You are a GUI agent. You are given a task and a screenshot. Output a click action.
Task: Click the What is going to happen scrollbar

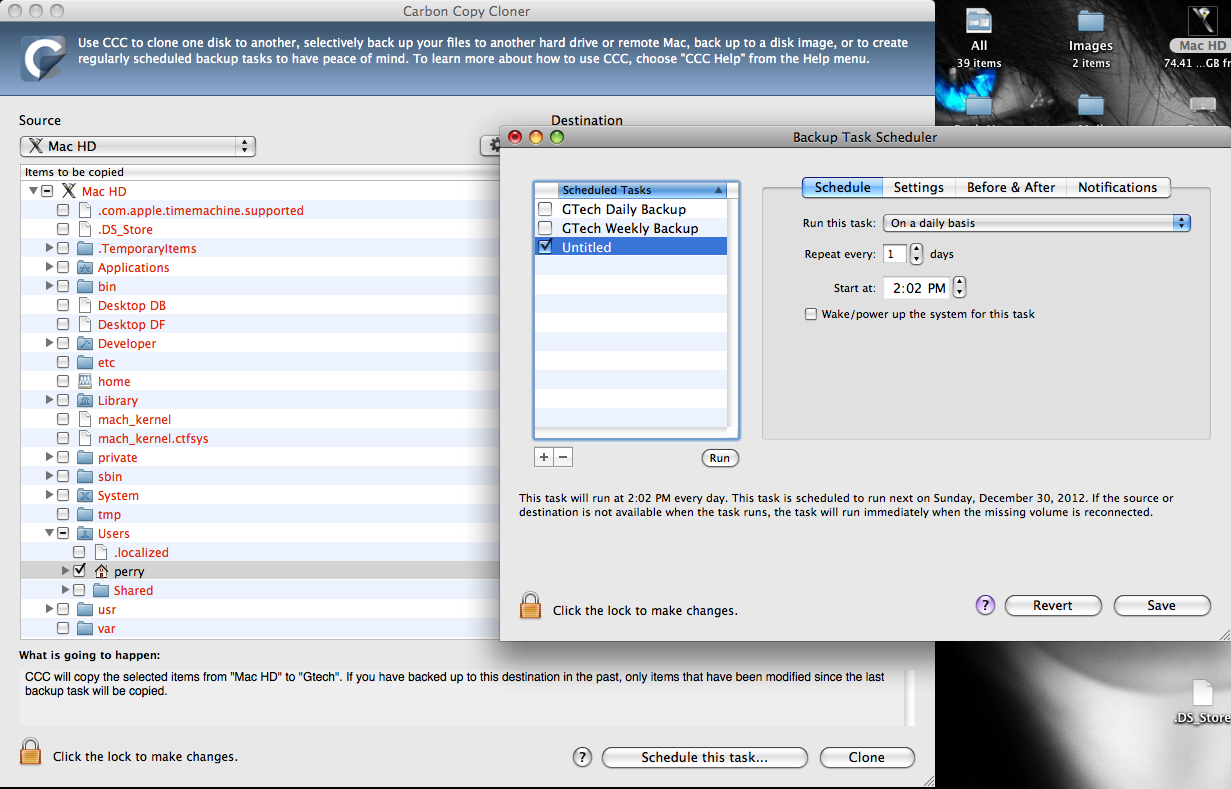tap(910, 697)
